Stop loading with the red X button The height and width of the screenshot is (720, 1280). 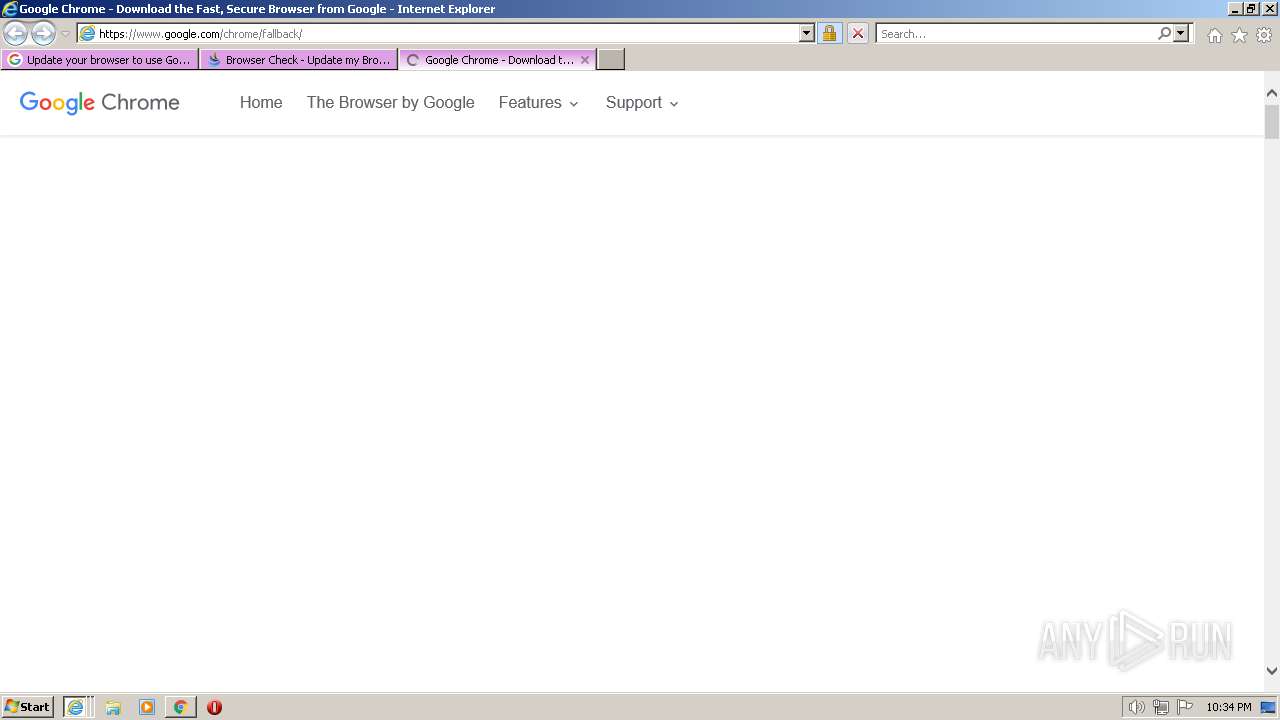pyautogui.click(x=857, y=34)
